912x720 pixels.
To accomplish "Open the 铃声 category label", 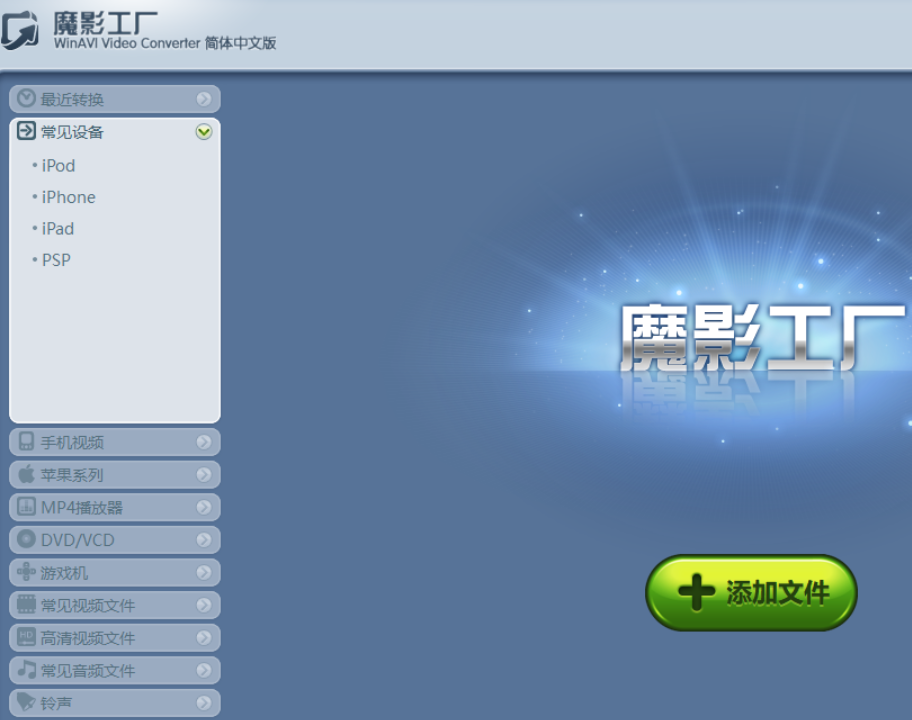I will pyautogui.click(x=56, y=703).
